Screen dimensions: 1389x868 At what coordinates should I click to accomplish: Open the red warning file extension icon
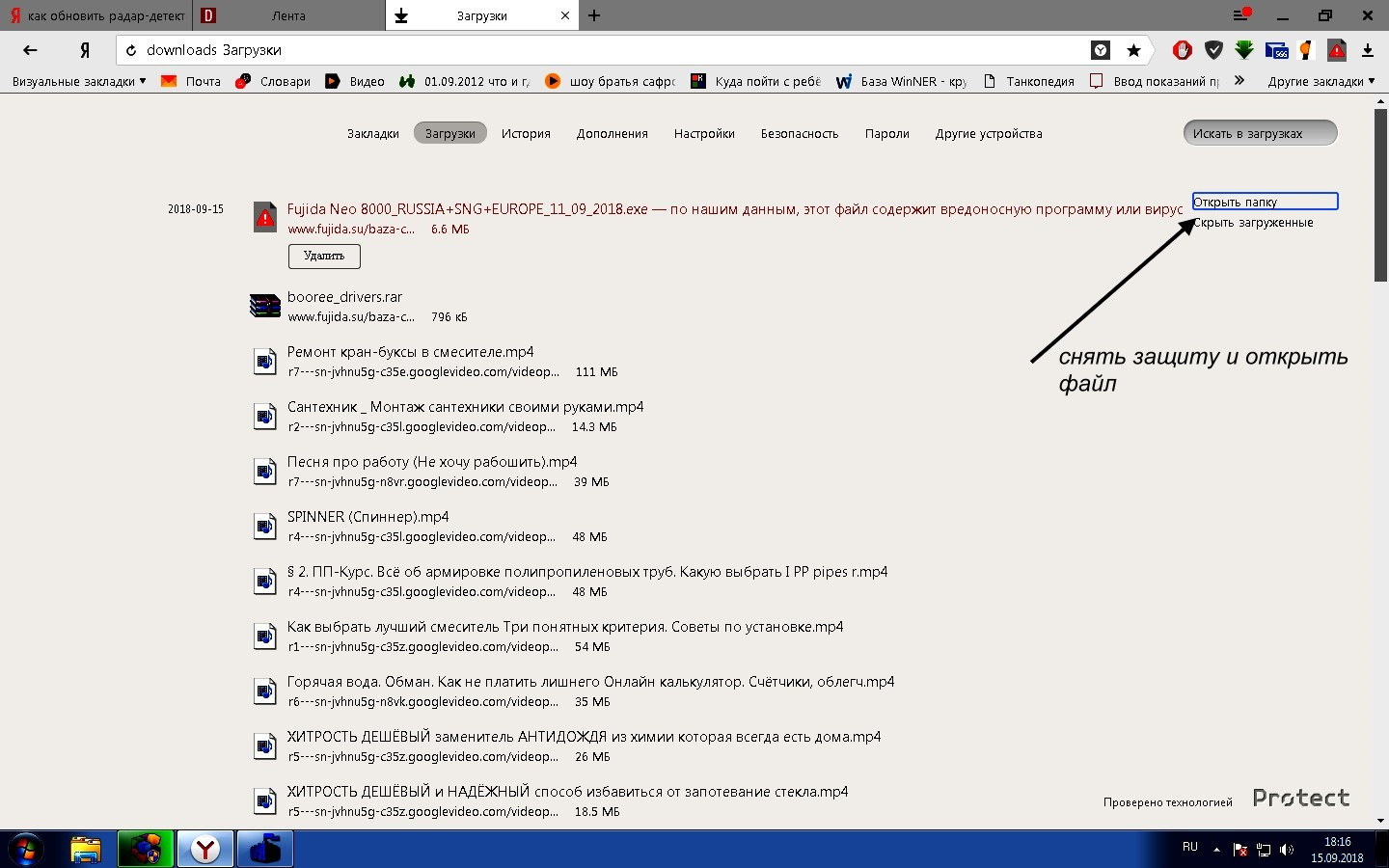1336,50
